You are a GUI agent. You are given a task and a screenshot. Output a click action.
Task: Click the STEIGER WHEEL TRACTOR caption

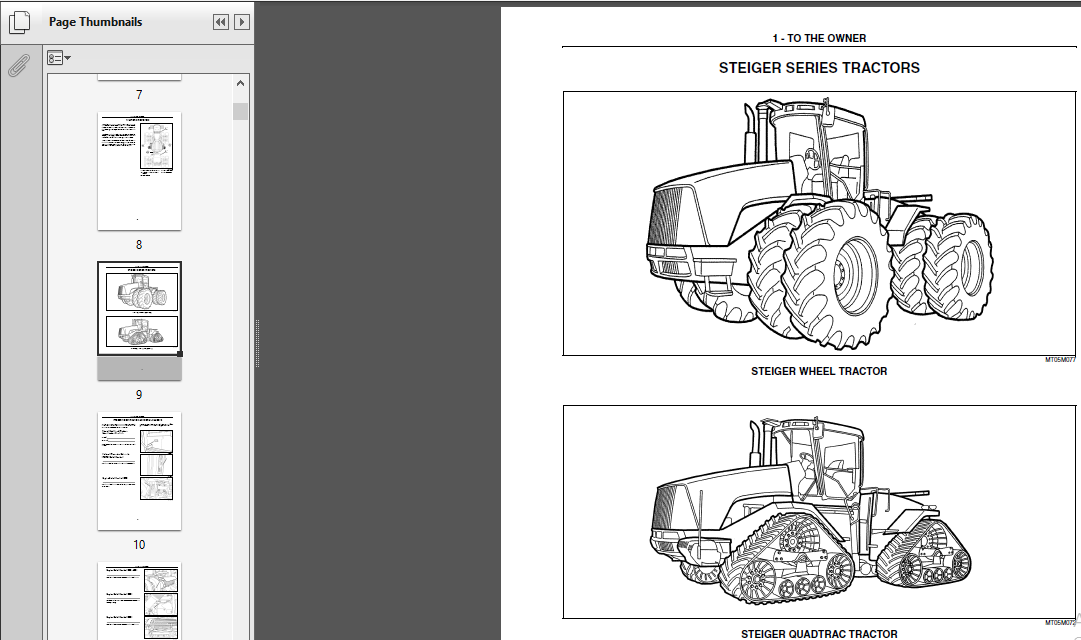(819, 371)
